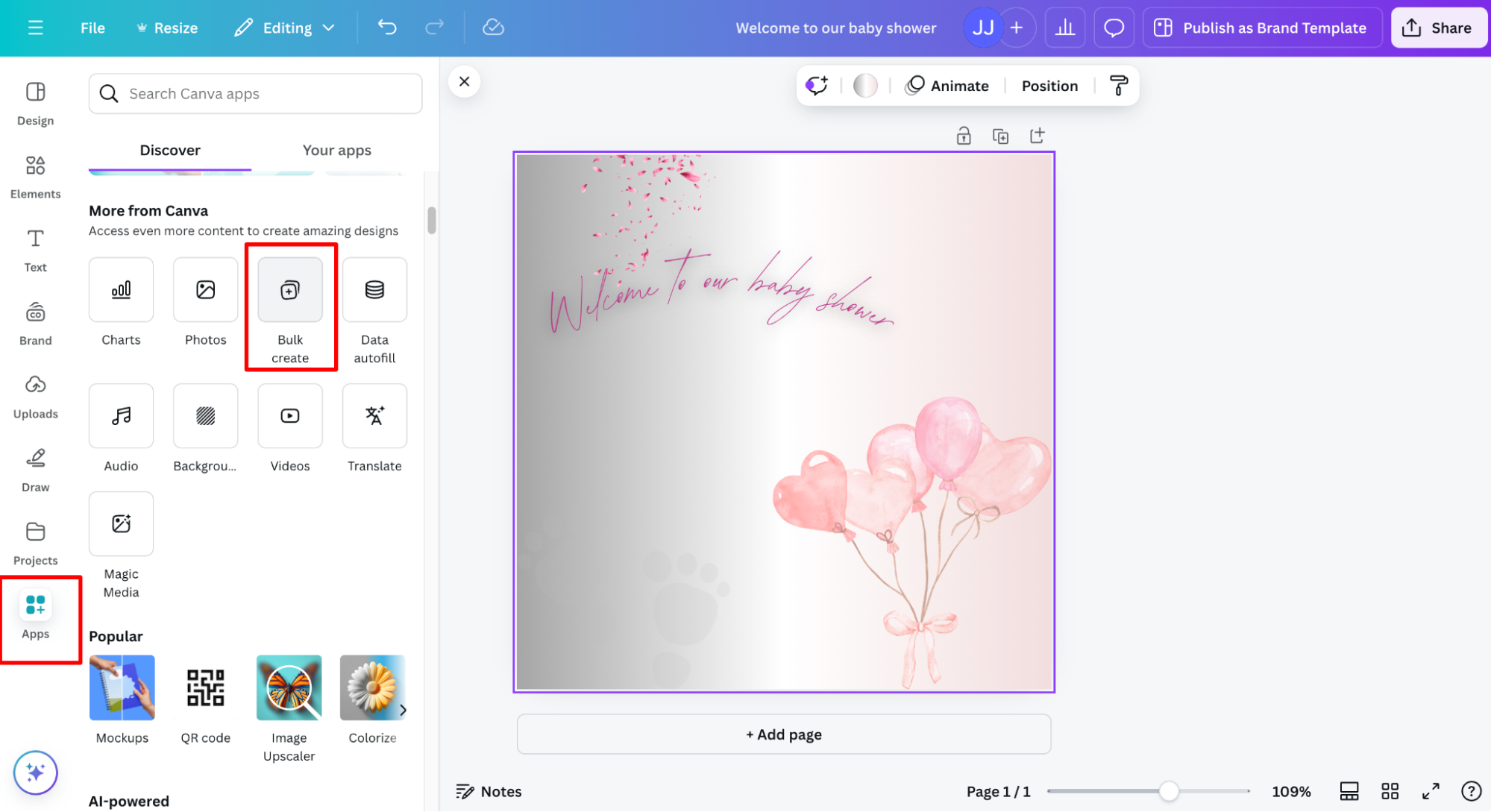Switch to the Your apps tab
Image resolution: width=1491 pixels, height=812 pixels.
coord(336,150)
